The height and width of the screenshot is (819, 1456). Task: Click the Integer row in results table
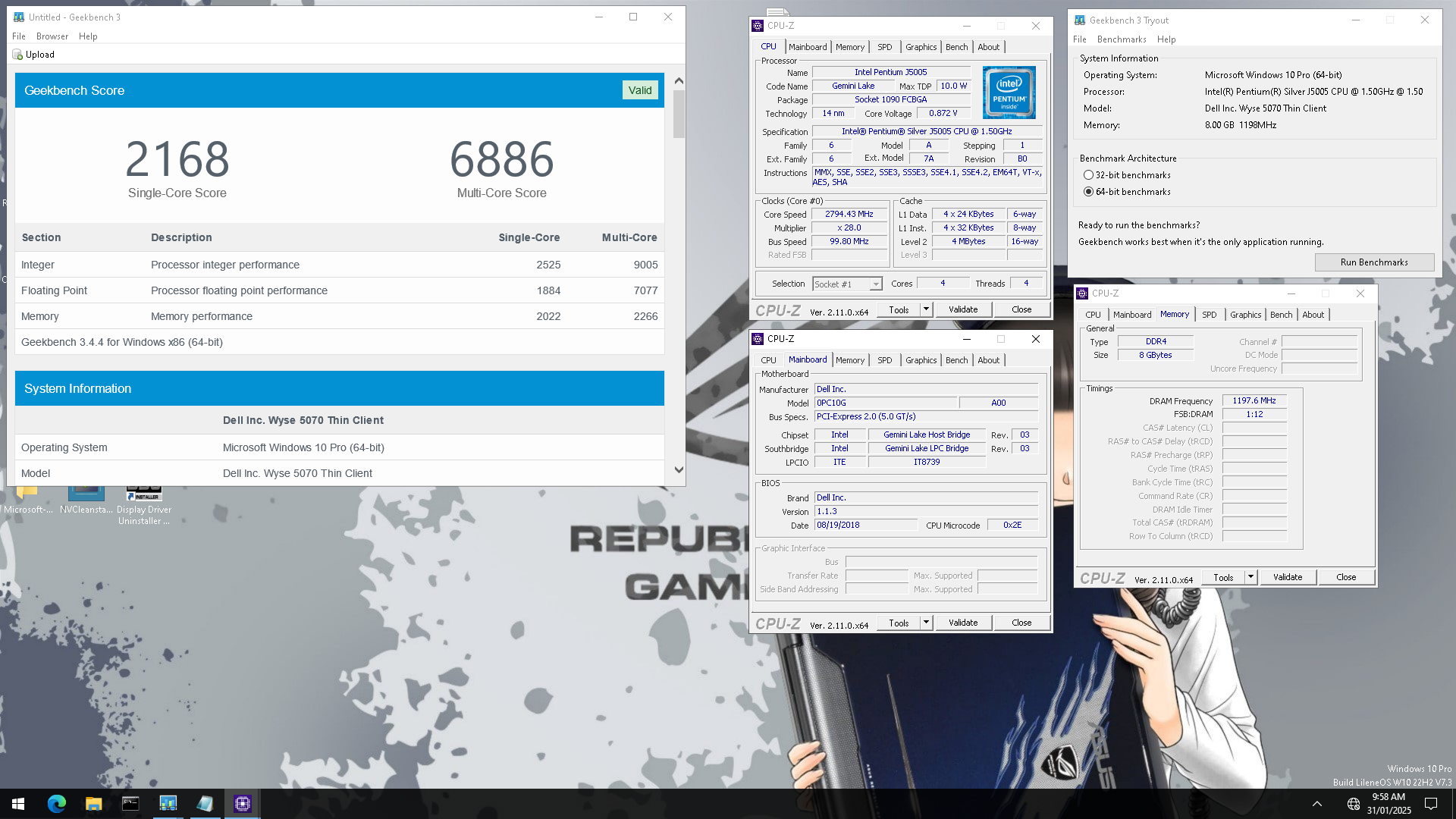[340, 265]
